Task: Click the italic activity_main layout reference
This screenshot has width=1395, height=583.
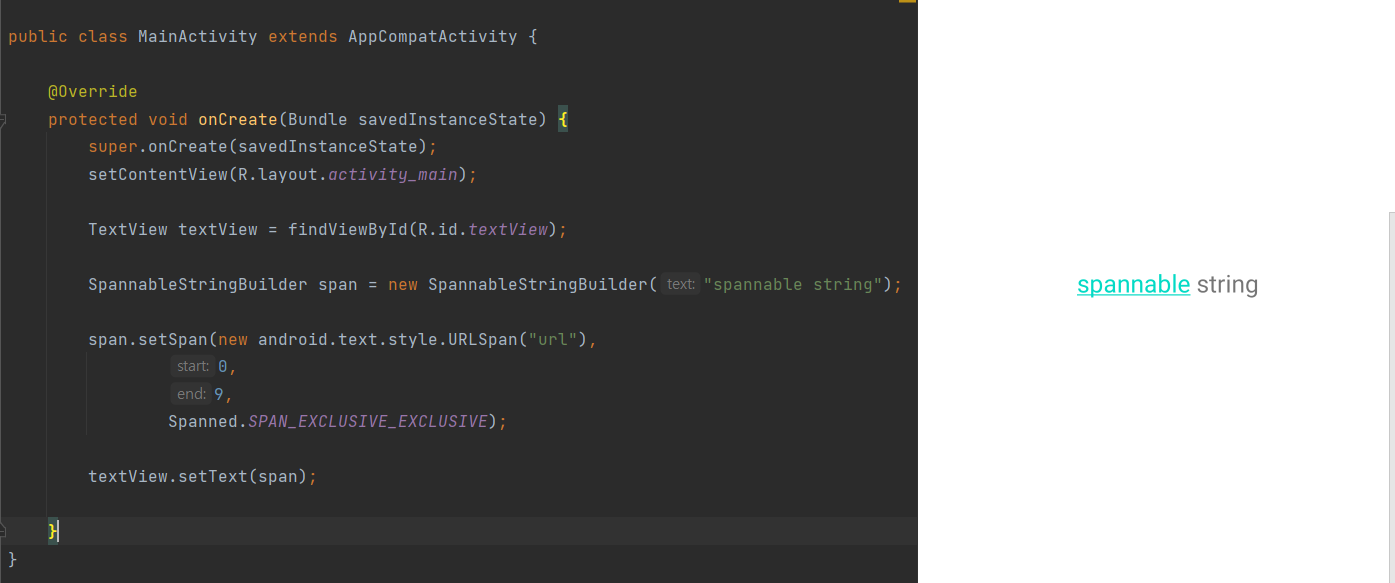Action: (x=393, y=175)
